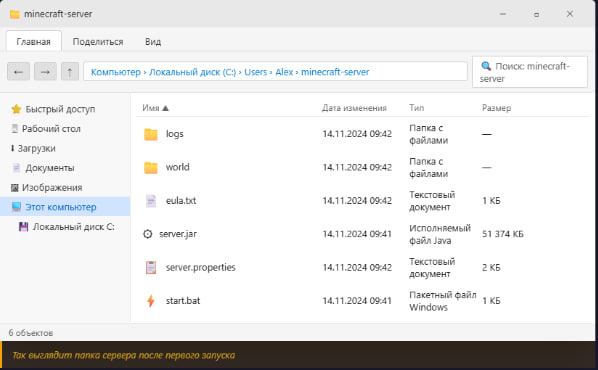Select the eula.txt file name
The height and width of the screenshot is (370, 598).
tap(181, 201)
